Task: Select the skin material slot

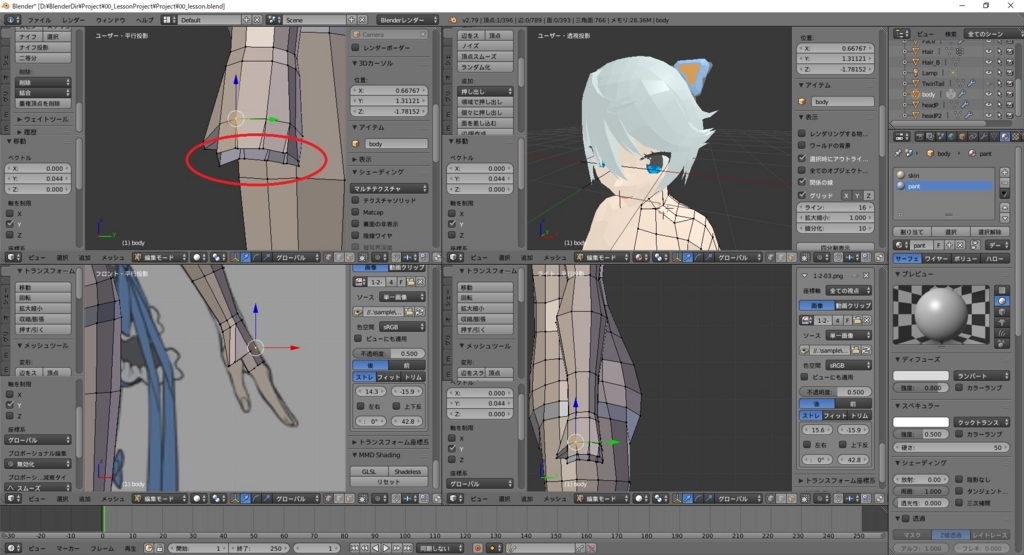Action: [945, 175]
